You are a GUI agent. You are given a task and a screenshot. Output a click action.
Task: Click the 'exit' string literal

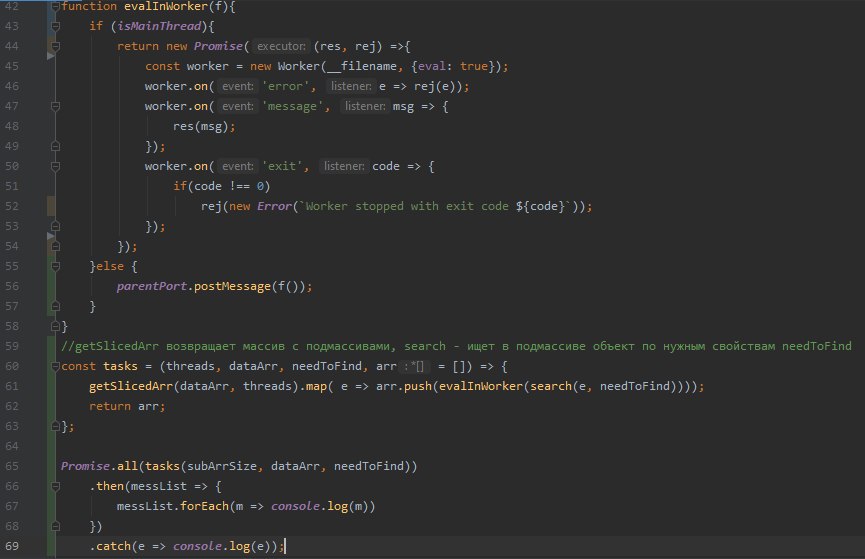point(281,166)
